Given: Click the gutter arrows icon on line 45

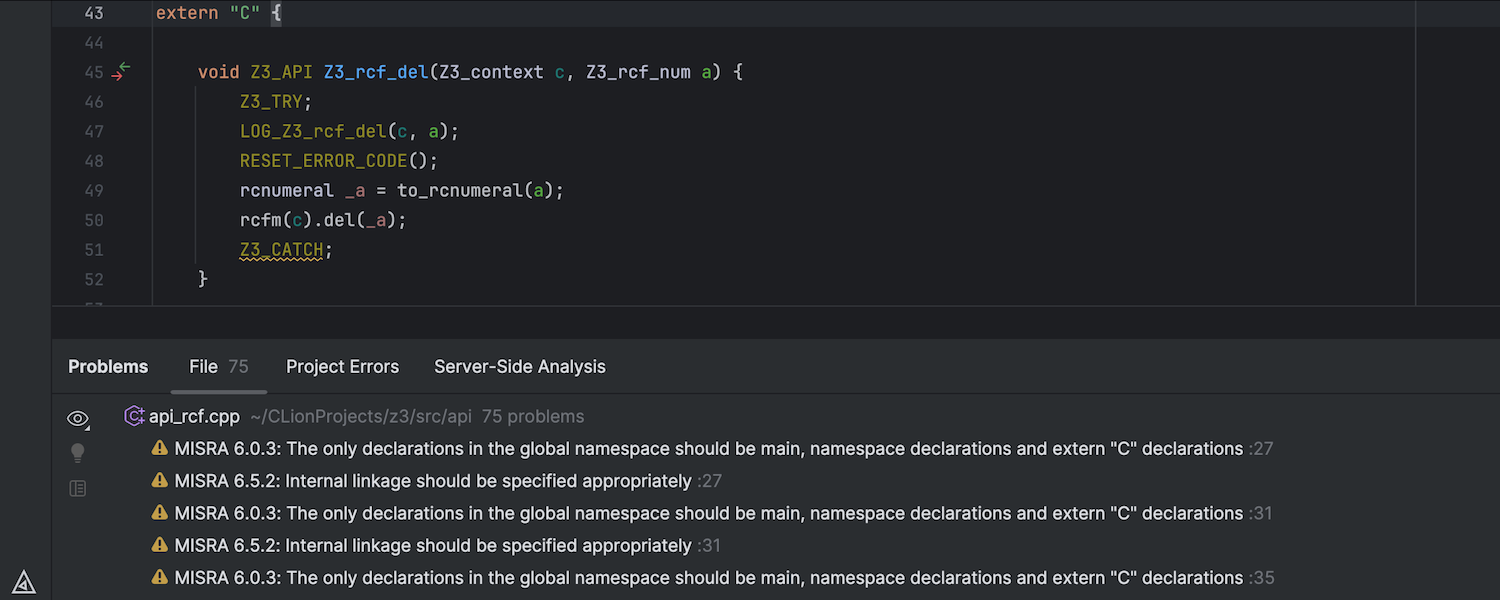Looking at the screenshot, I should click(x=121, y=72).
